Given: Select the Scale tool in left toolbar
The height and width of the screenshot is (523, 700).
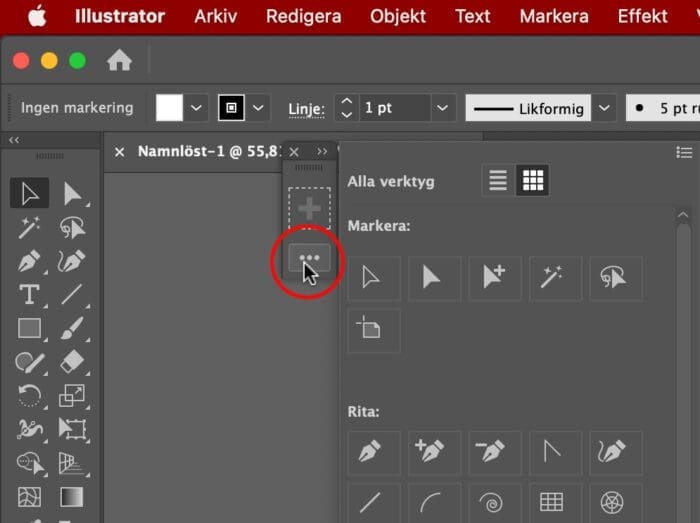Looking at the screenshot, I should [72, 396].
